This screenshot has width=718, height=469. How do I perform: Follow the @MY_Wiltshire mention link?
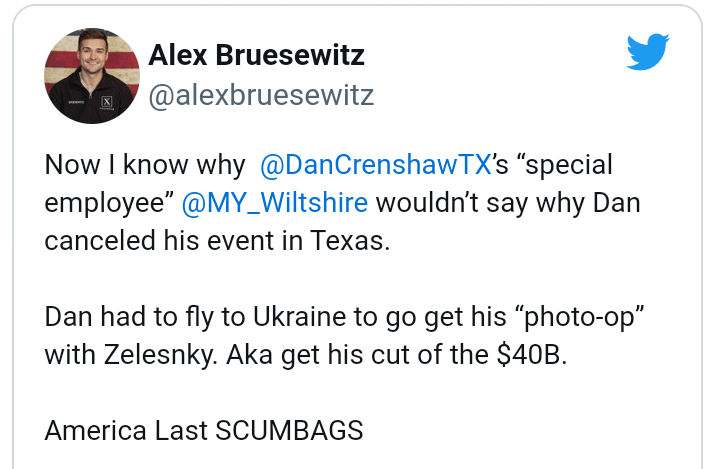275,203
